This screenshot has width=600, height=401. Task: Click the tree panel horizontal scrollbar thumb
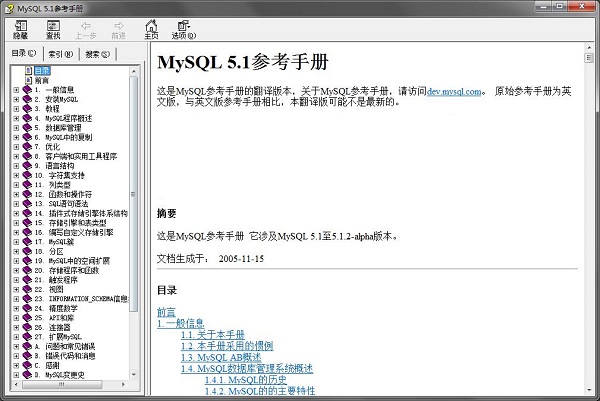pyautogui.click(x=62, y=384)
